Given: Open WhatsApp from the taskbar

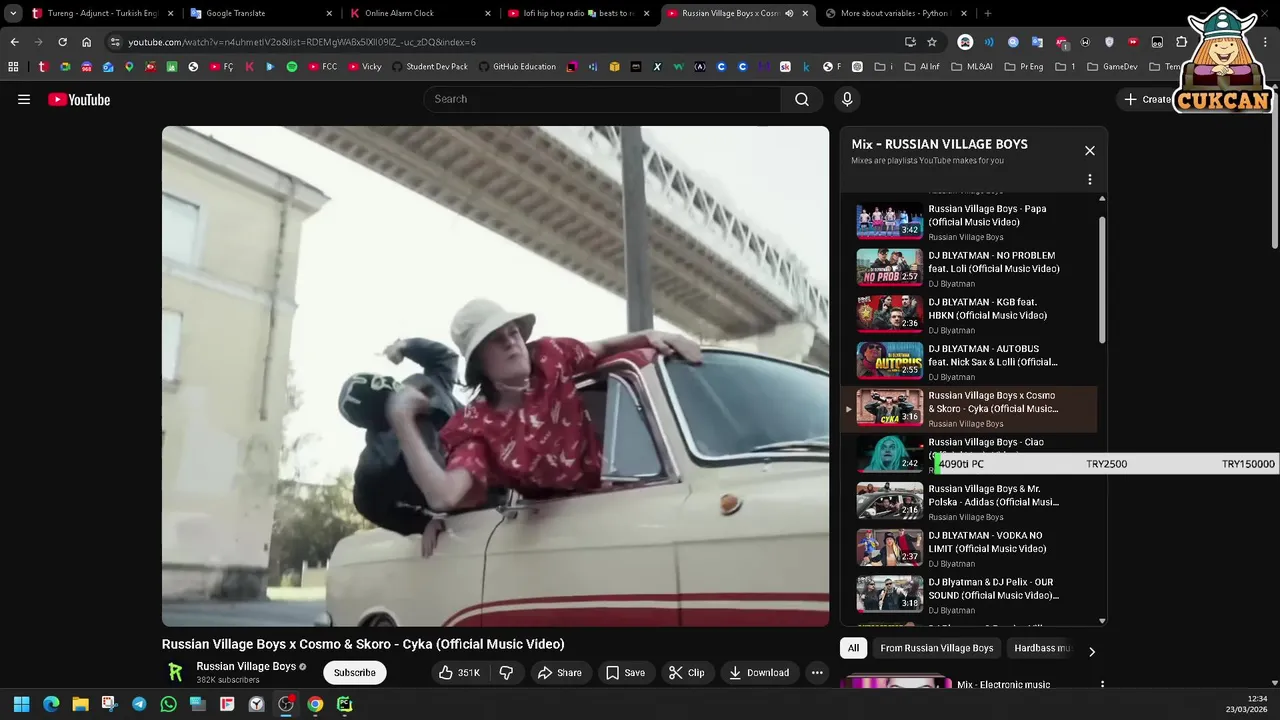Looking at the screenshot, I should tap(168, 704).
